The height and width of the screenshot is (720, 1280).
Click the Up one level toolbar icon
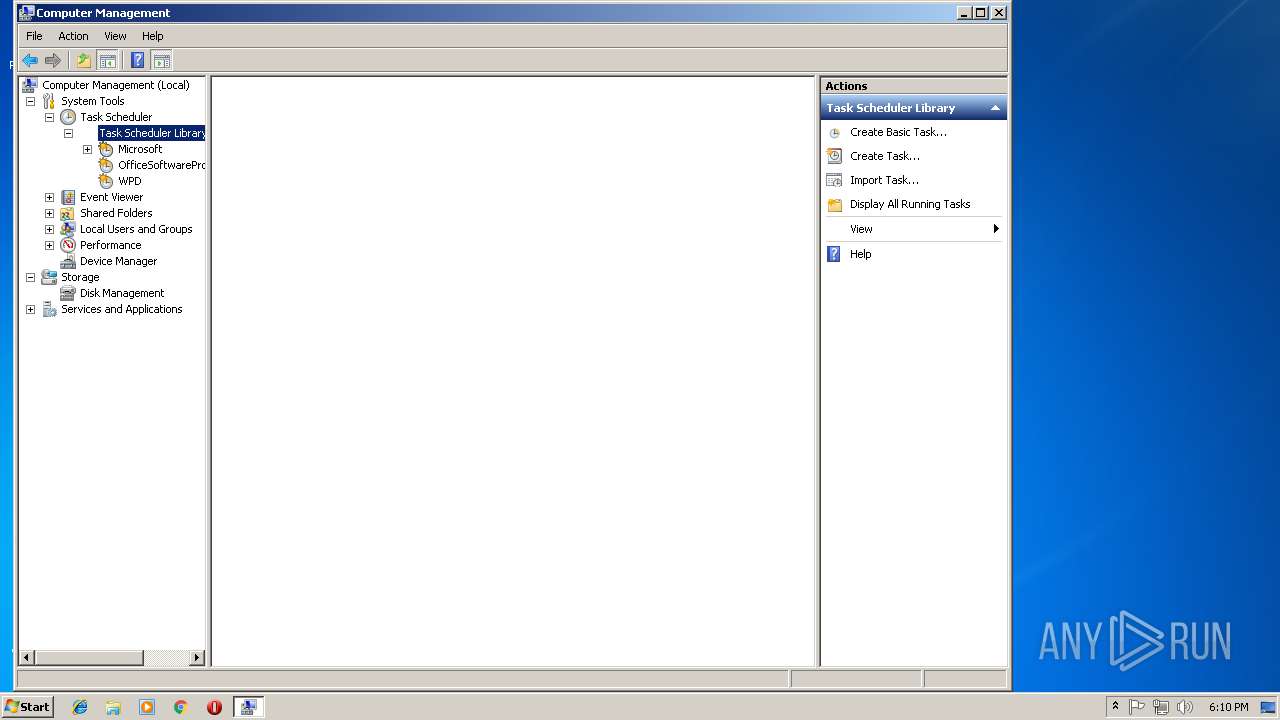[x=84, y=60]
